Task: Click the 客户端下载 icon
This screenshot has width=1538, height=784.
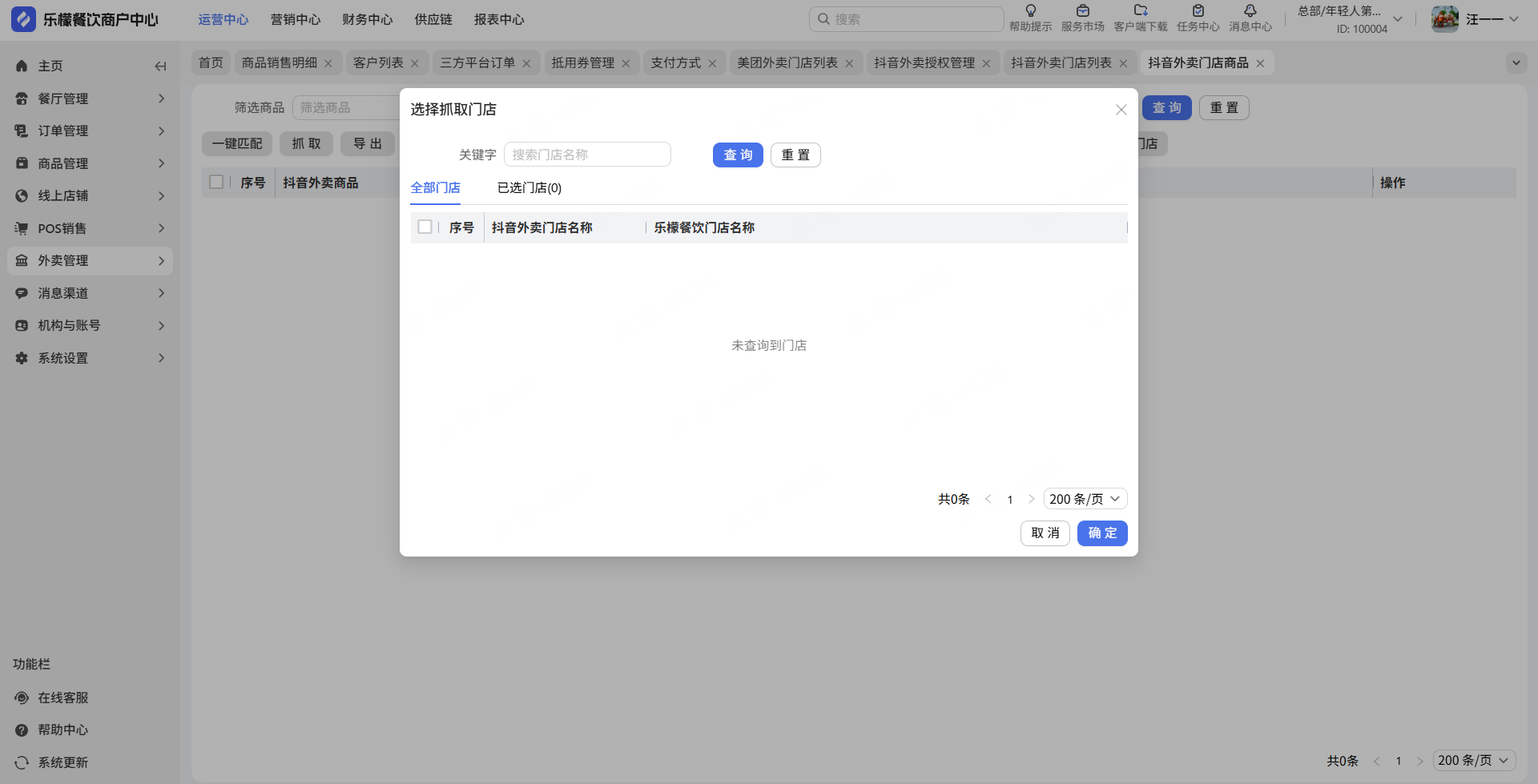Action: coord(1141,11)
